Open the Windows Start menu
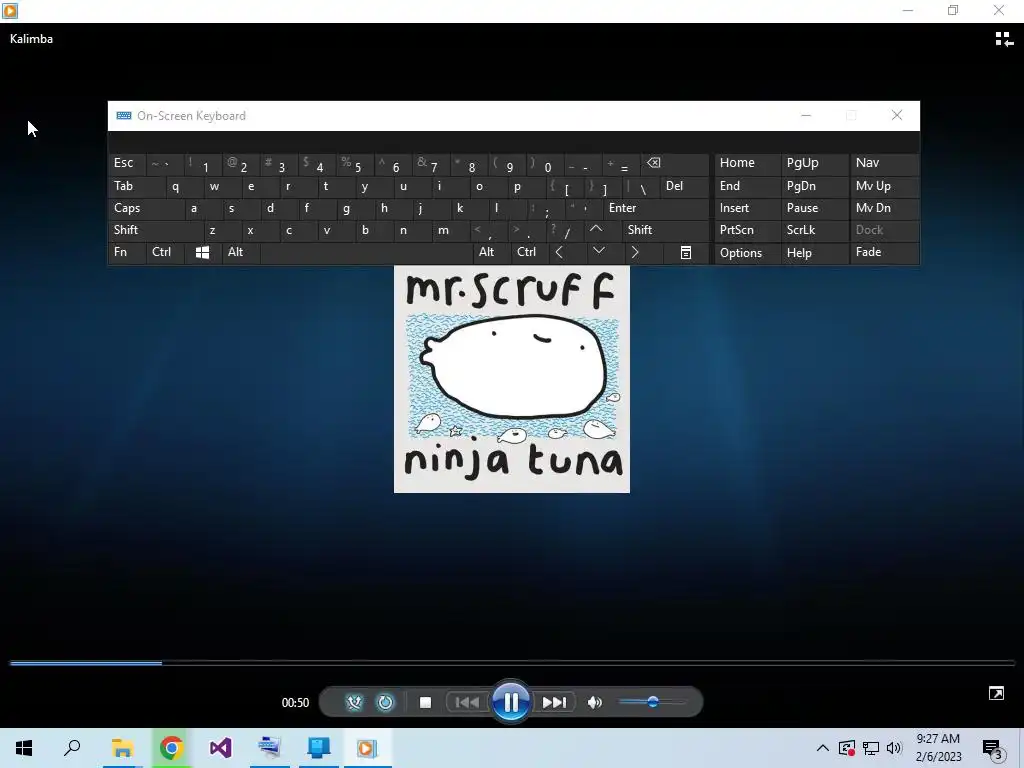 (24, 748)
